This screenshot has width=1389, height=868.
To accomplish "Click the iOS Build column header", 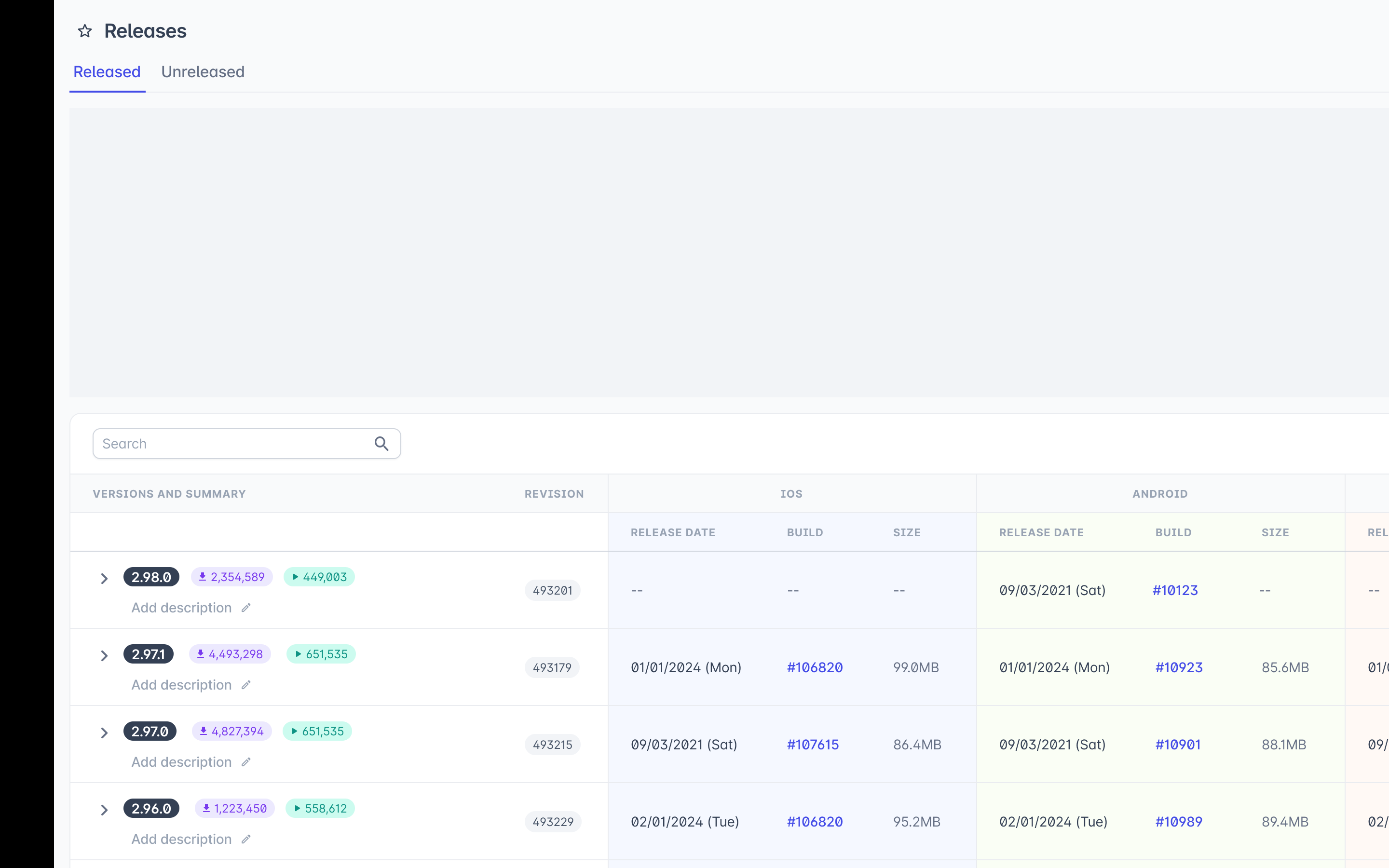I will pos(804,533).
